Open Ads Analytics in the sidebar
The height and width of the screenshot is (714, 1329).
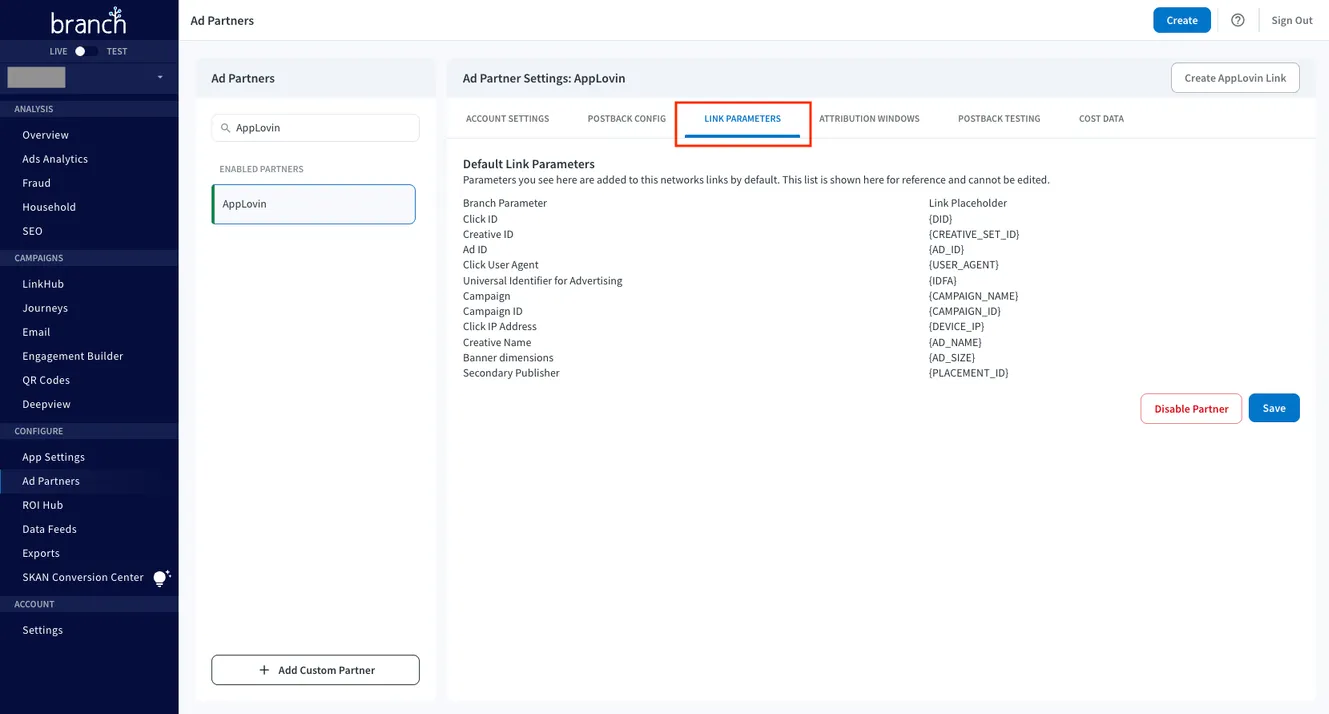[54, 158]
